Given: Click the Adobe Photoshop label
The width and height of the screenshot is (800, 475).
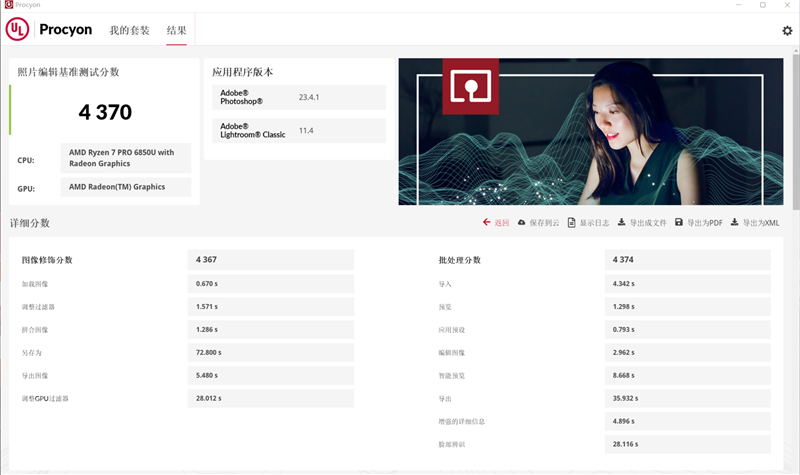Looking at the screenshot, I should tap(241, 97).
